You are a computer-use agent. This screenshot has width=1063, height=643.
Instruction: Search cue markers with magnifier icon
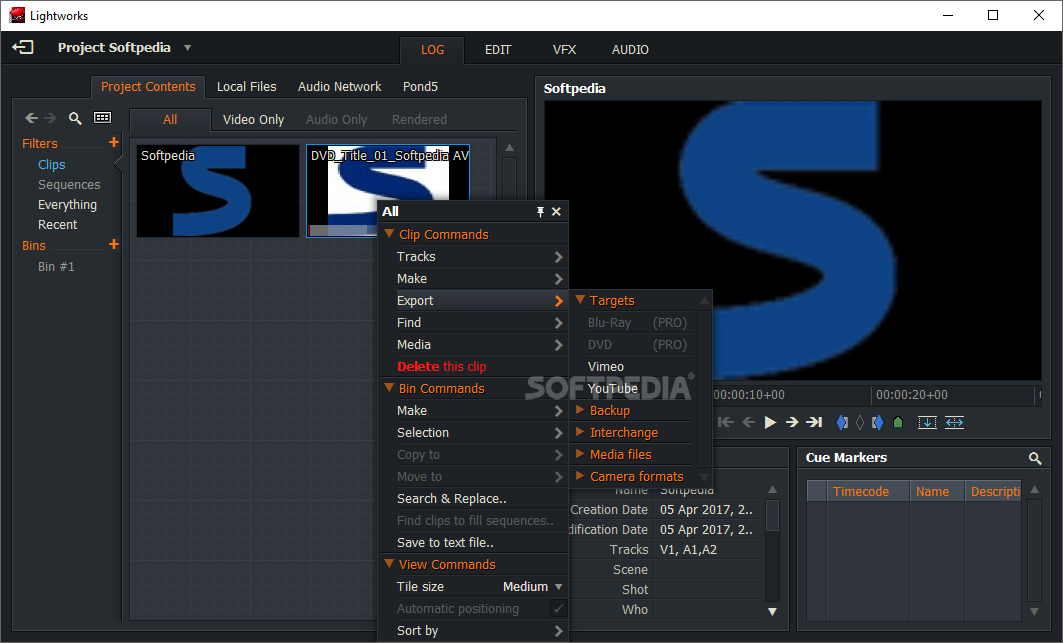pyautogui.click(x=1035, y=459)
